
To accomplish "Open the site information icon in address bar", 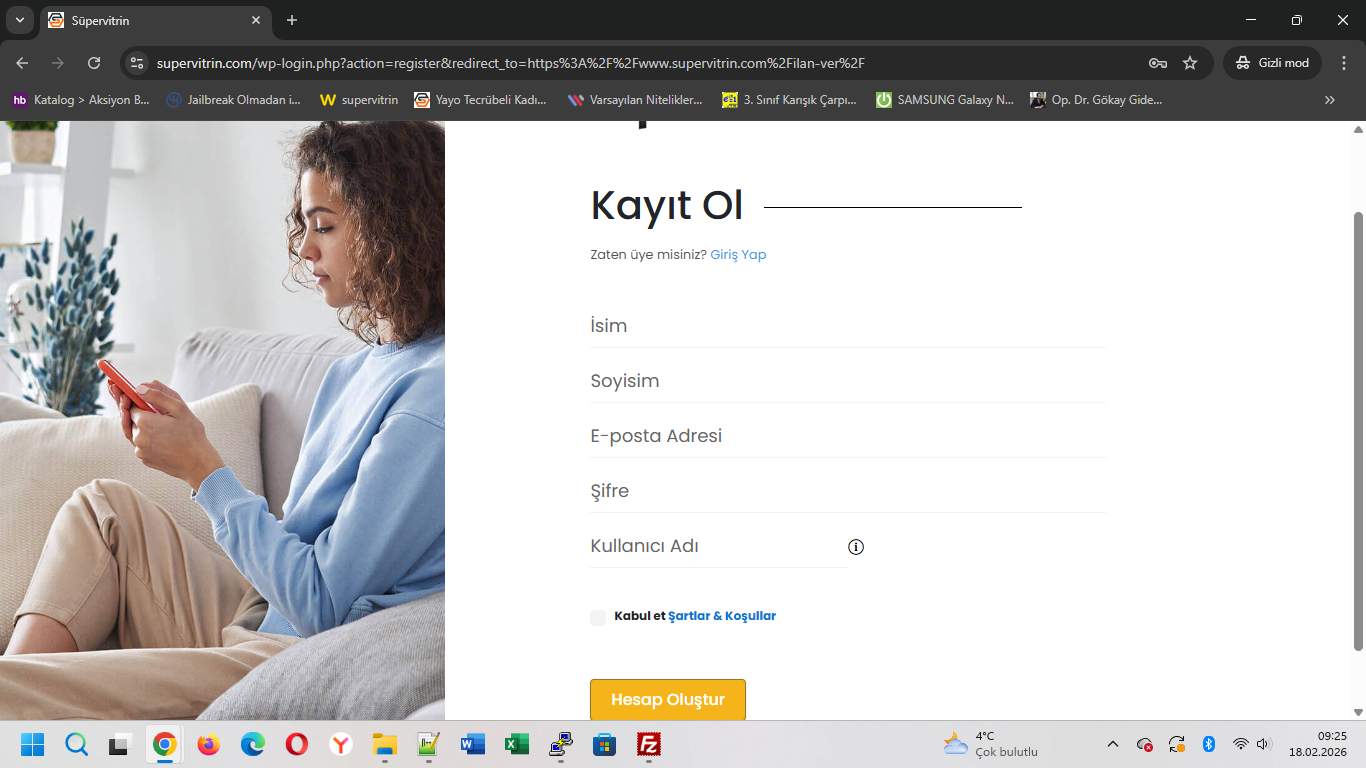I will pyautogui.click(x=137, y=63).
